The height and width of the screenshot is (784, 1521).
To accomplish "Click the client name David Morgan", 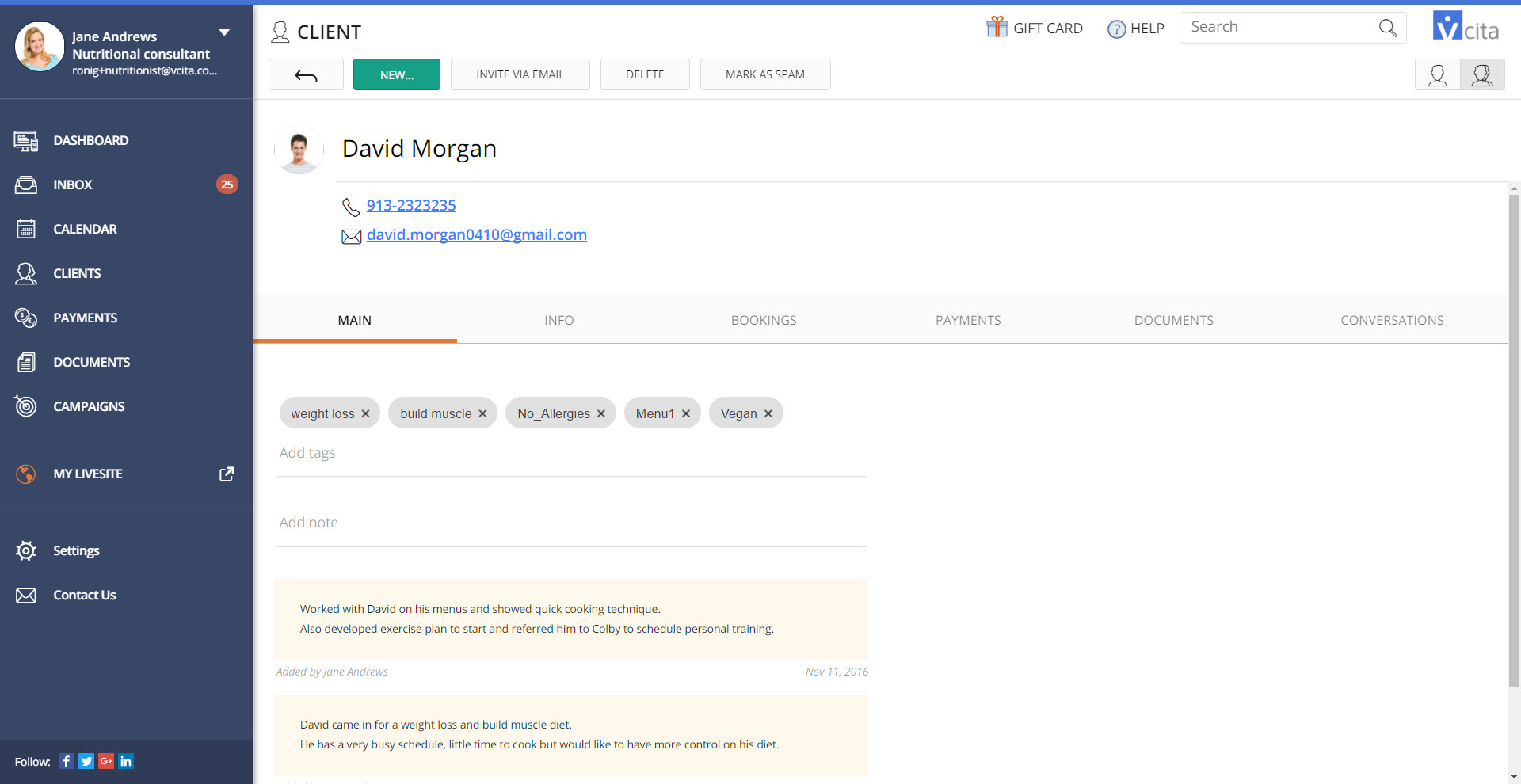I will pos(419,149).
